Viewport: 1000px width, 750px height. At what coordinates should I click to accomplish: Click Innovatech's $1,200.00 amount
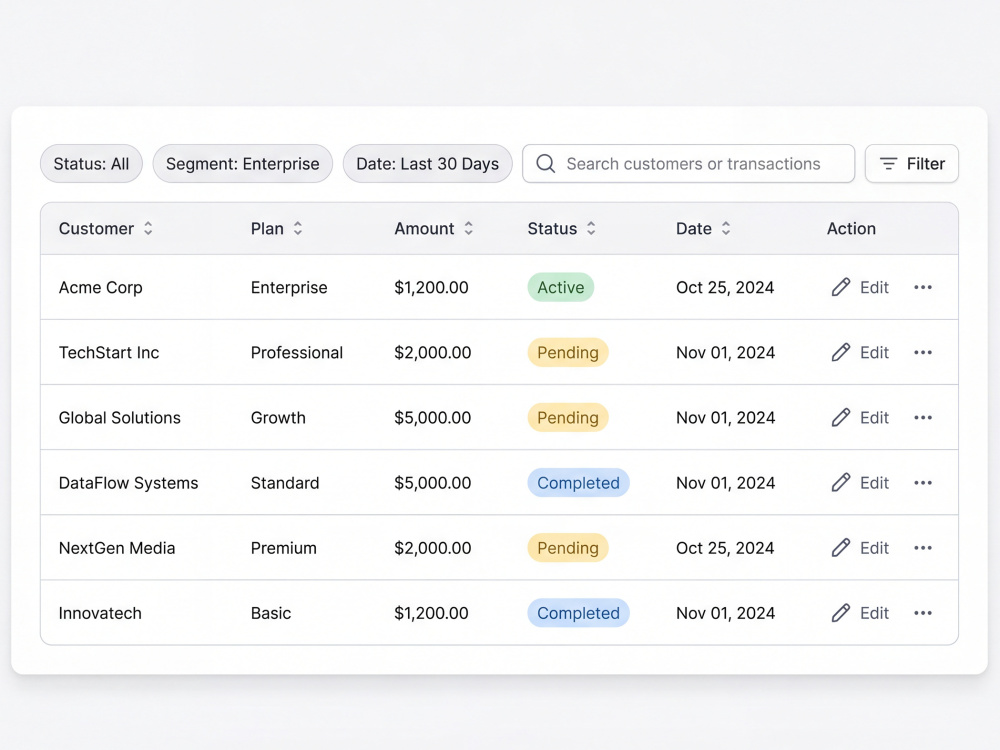pos(431,613)
